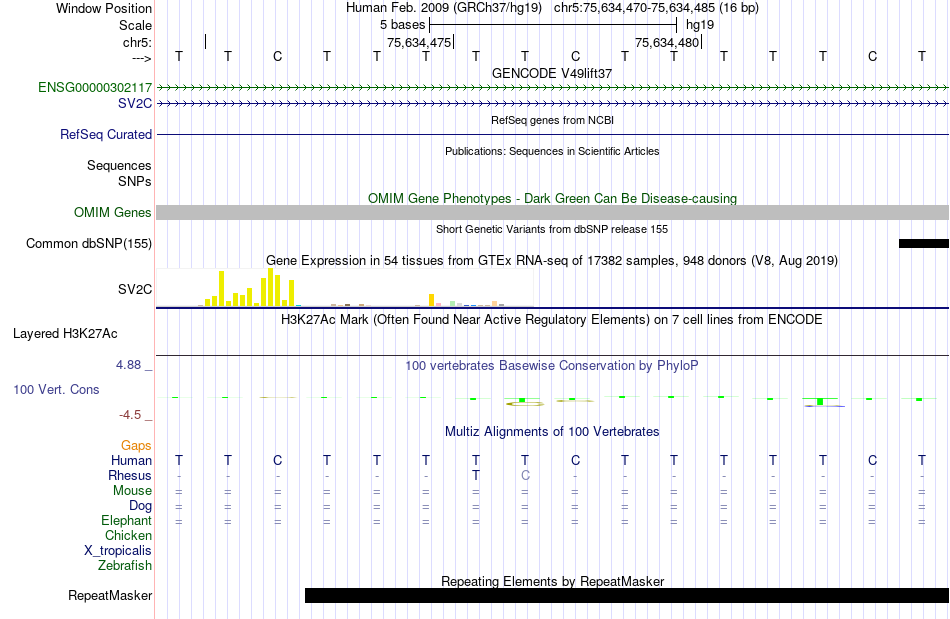Click the Human Feb. 2009 (GRCh37/hg19) text
950x619 pixels.
tap(445, 8)
